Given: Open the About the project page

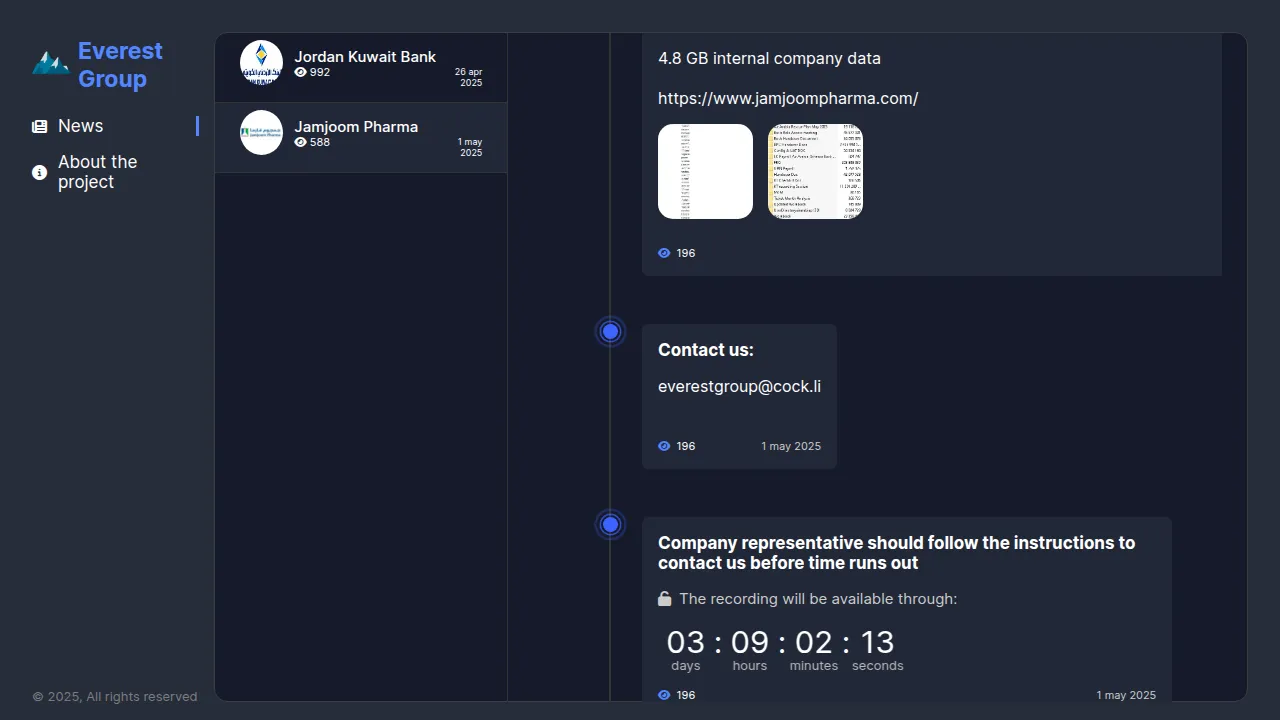Looking at the screenshot, I should [97, 172].
